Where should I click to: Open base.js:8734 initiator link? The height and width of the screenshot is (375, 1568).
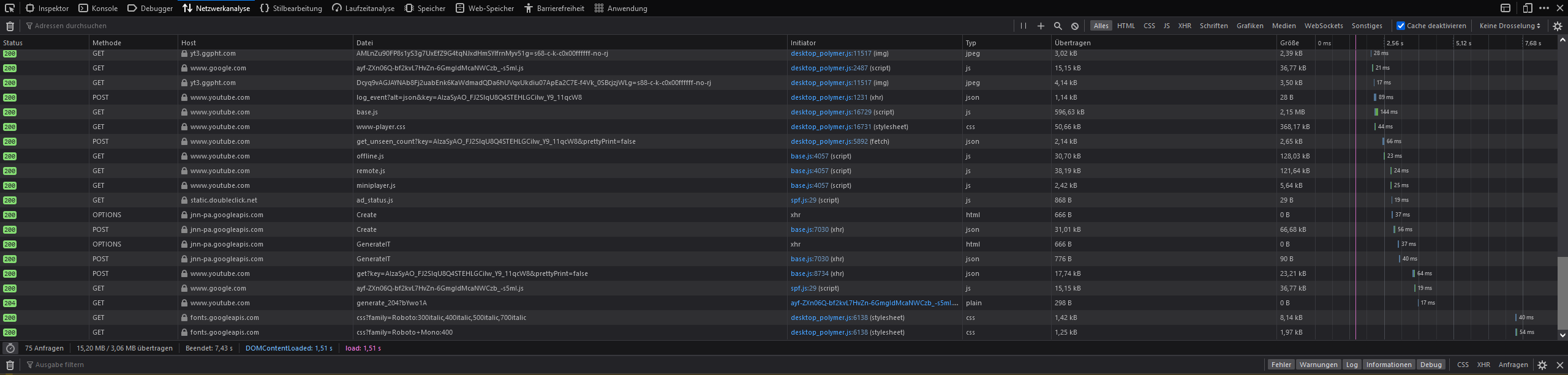click(809, 273)
